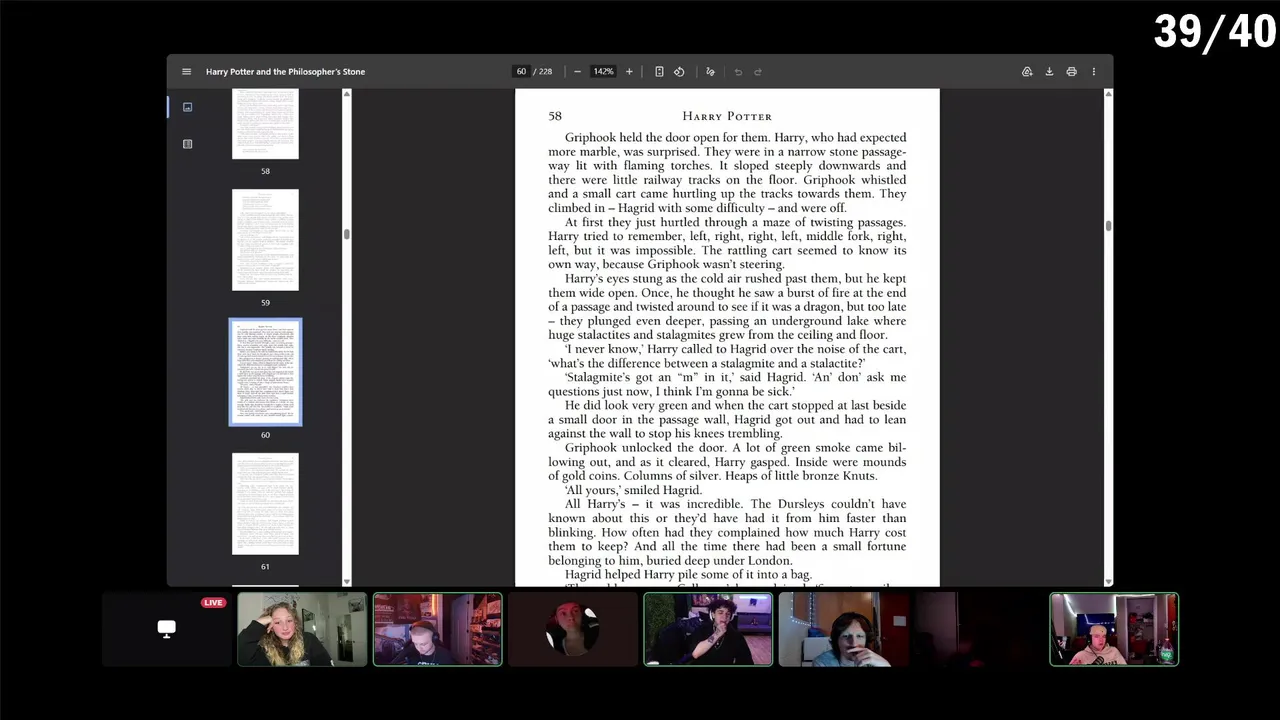The image size is (1280, 720).
Task: Click the document scrollbar thumb
Action: (x=1108, y=226)
